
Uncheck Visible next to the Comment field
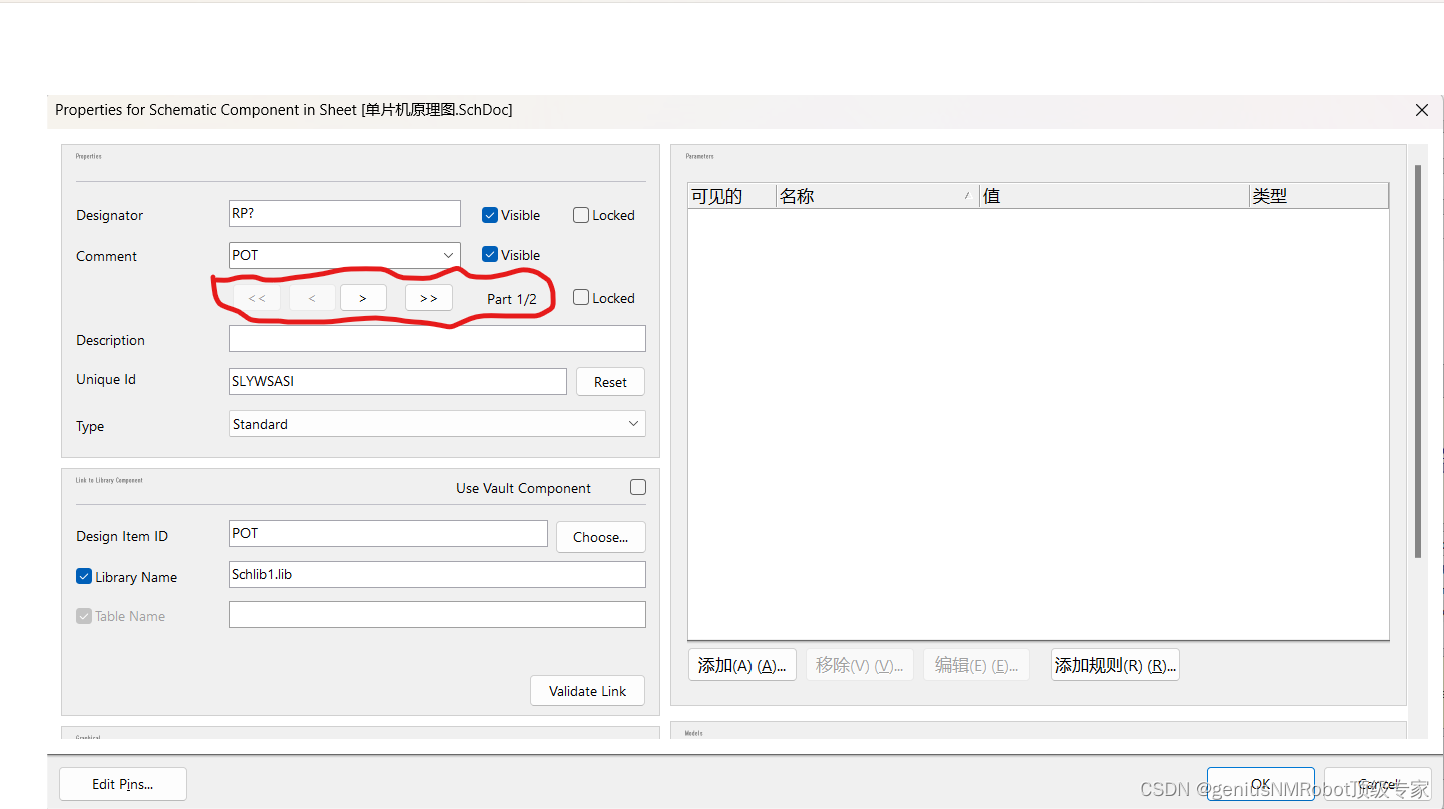click(x=489, y=254)
